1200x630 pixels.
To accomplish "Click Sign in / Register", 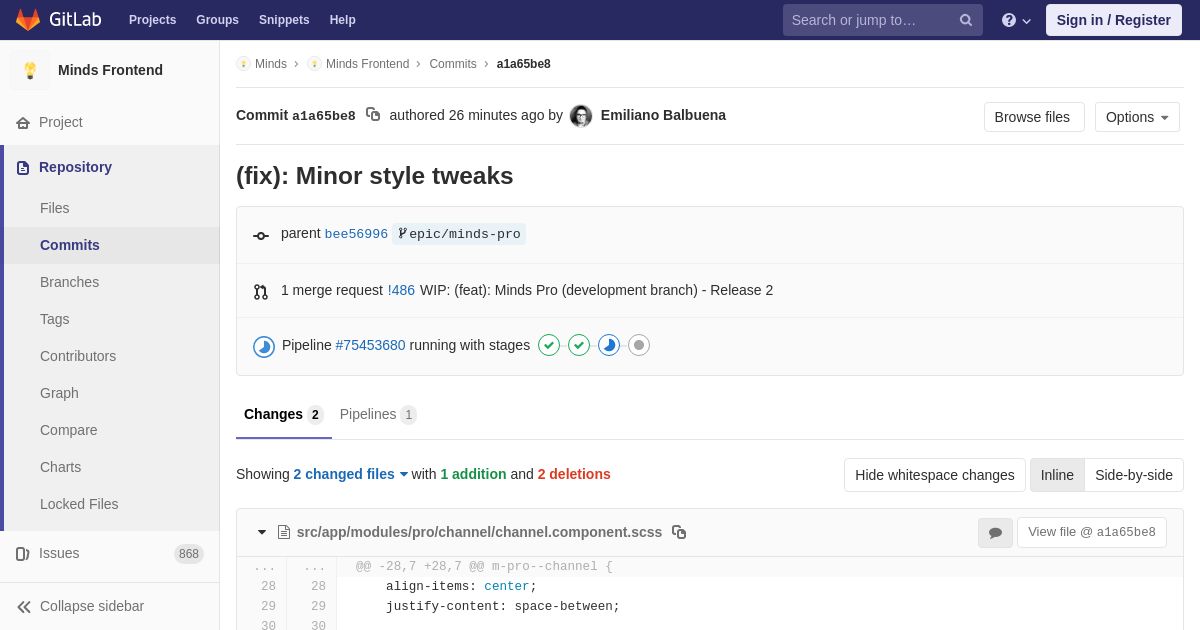I will tap(1114, 20).
